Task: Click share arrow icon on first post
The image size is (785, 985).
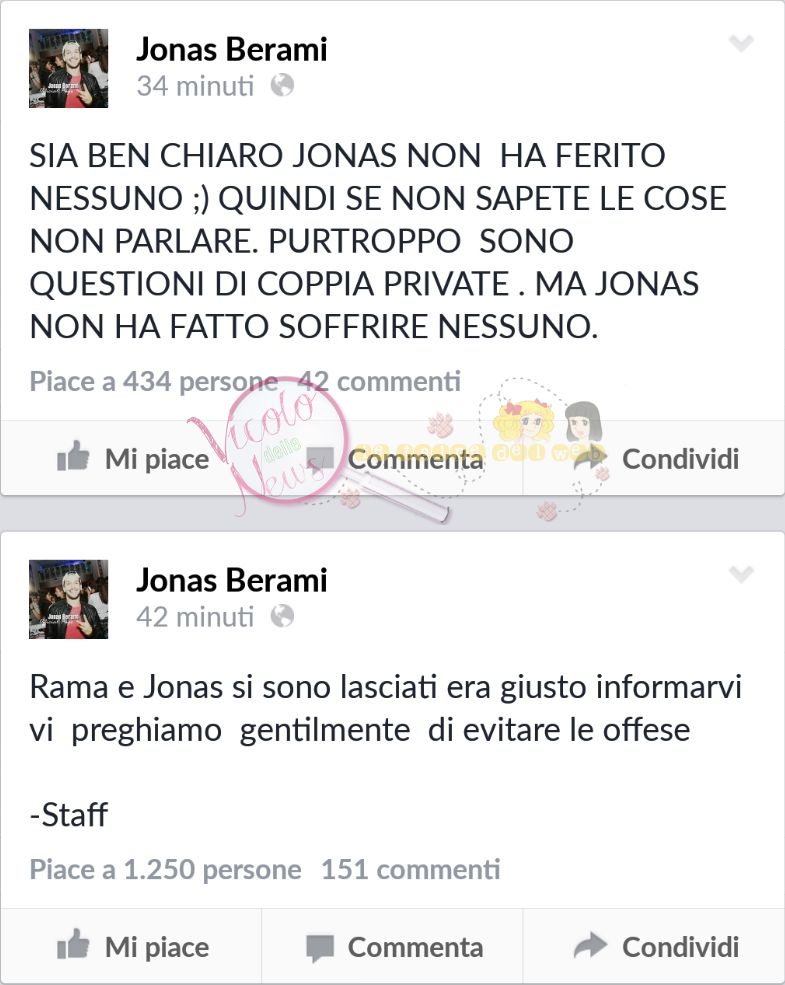Action: click(590, 457)
